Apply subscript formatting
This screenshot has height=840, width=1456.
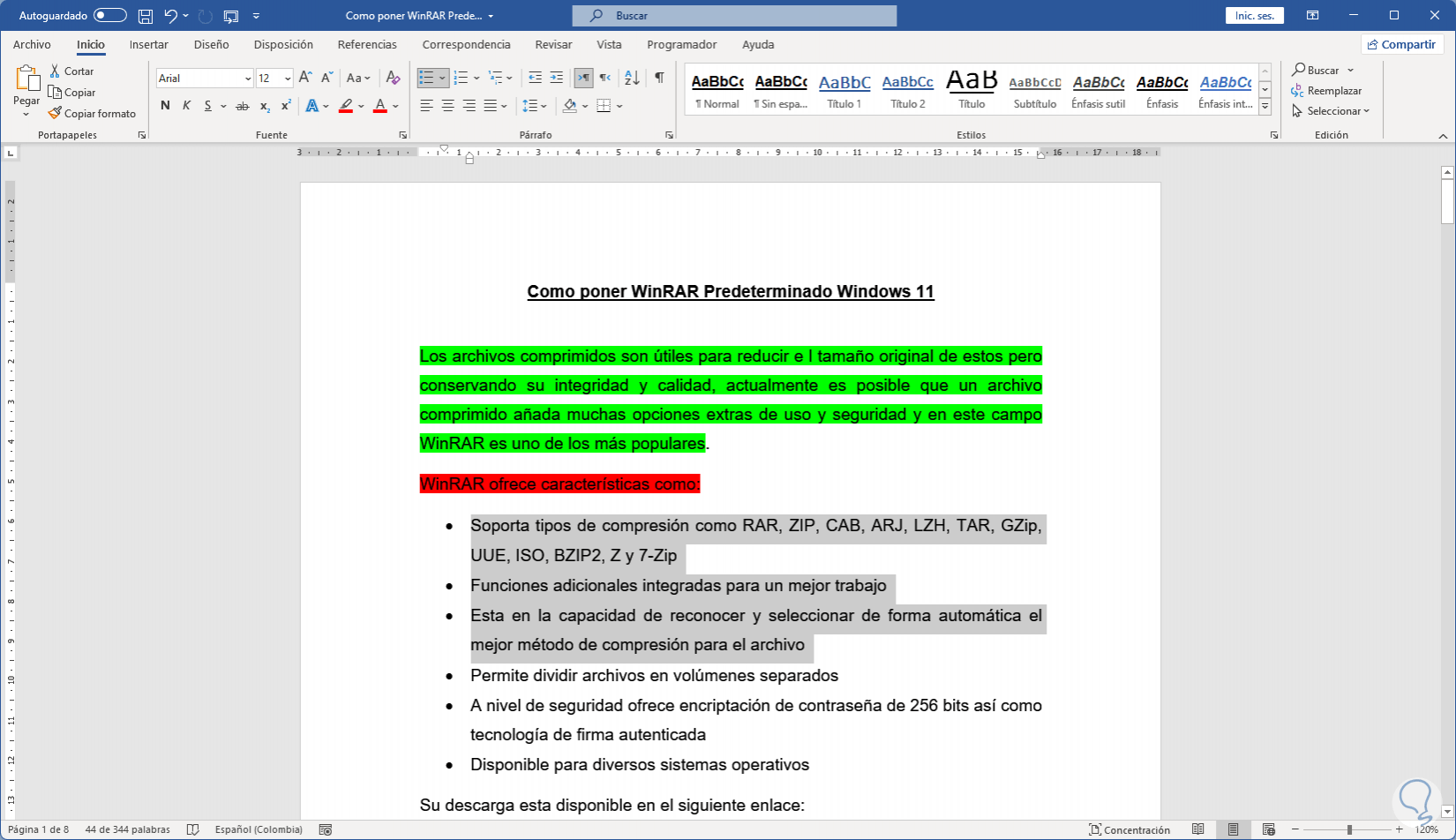click(265, 106)
